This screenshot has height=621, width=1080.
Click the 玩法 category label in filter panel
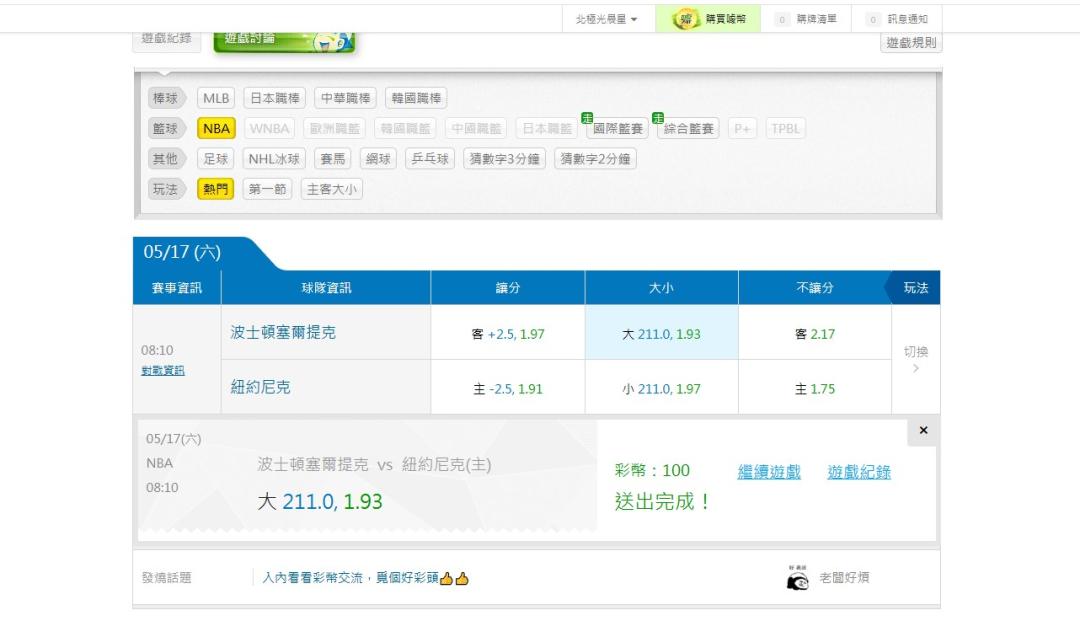[165, 189]
